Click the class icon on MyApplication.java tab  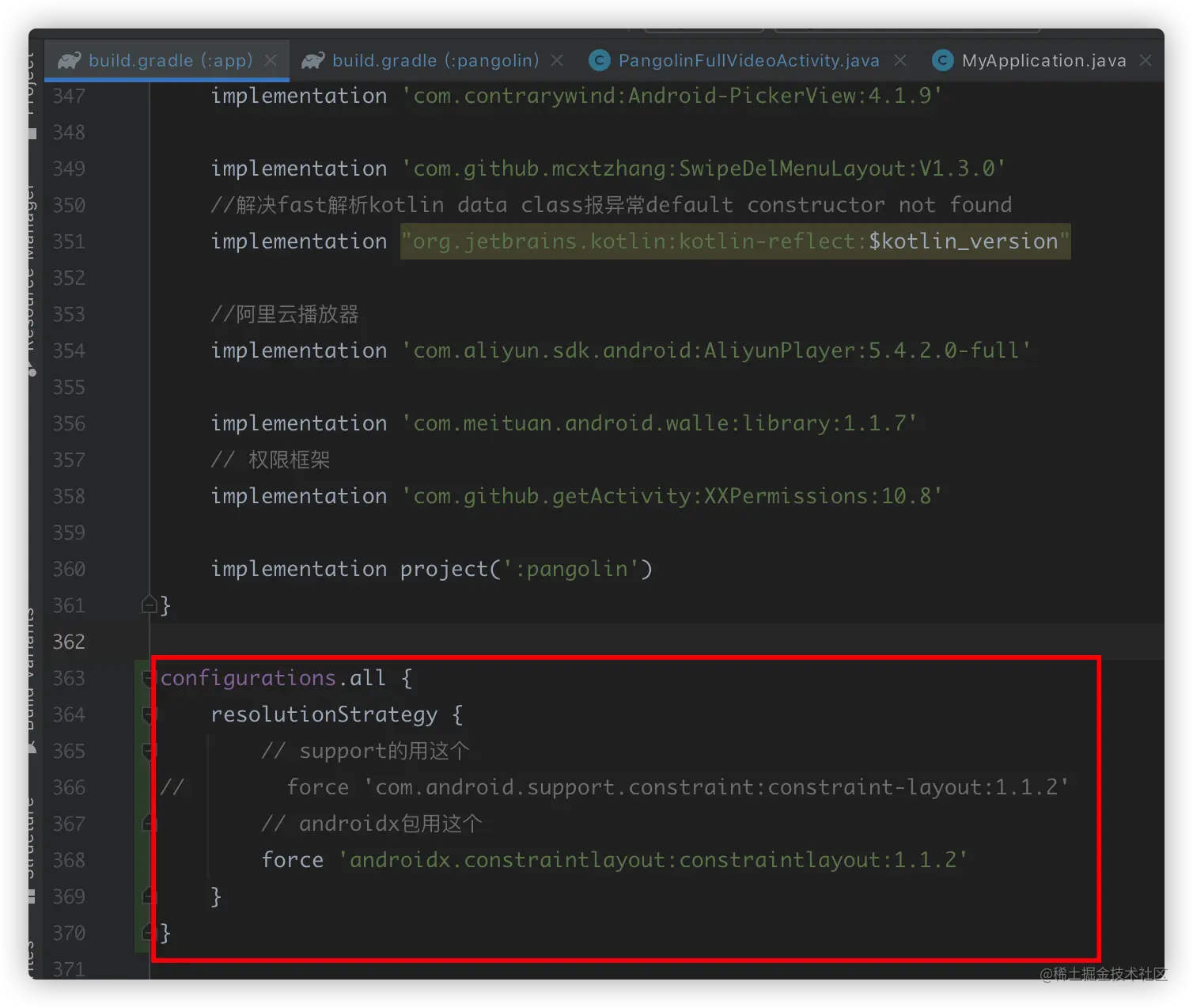point(942,61)
